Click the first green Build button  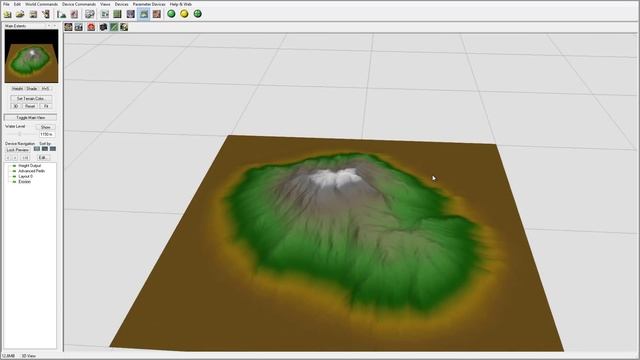[171, 14]
